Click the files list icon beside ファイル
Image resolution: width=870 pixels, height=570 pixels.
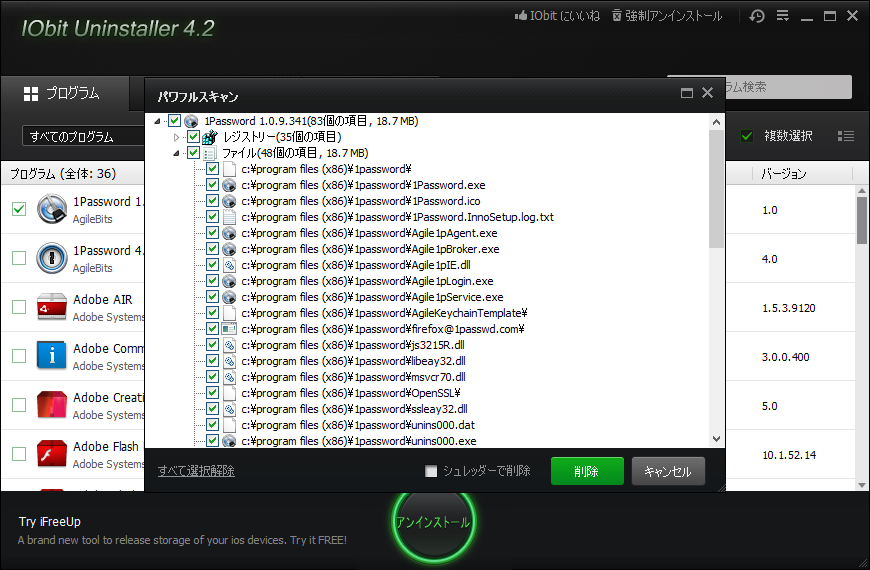pyautogui.click(x=210, y=153)
